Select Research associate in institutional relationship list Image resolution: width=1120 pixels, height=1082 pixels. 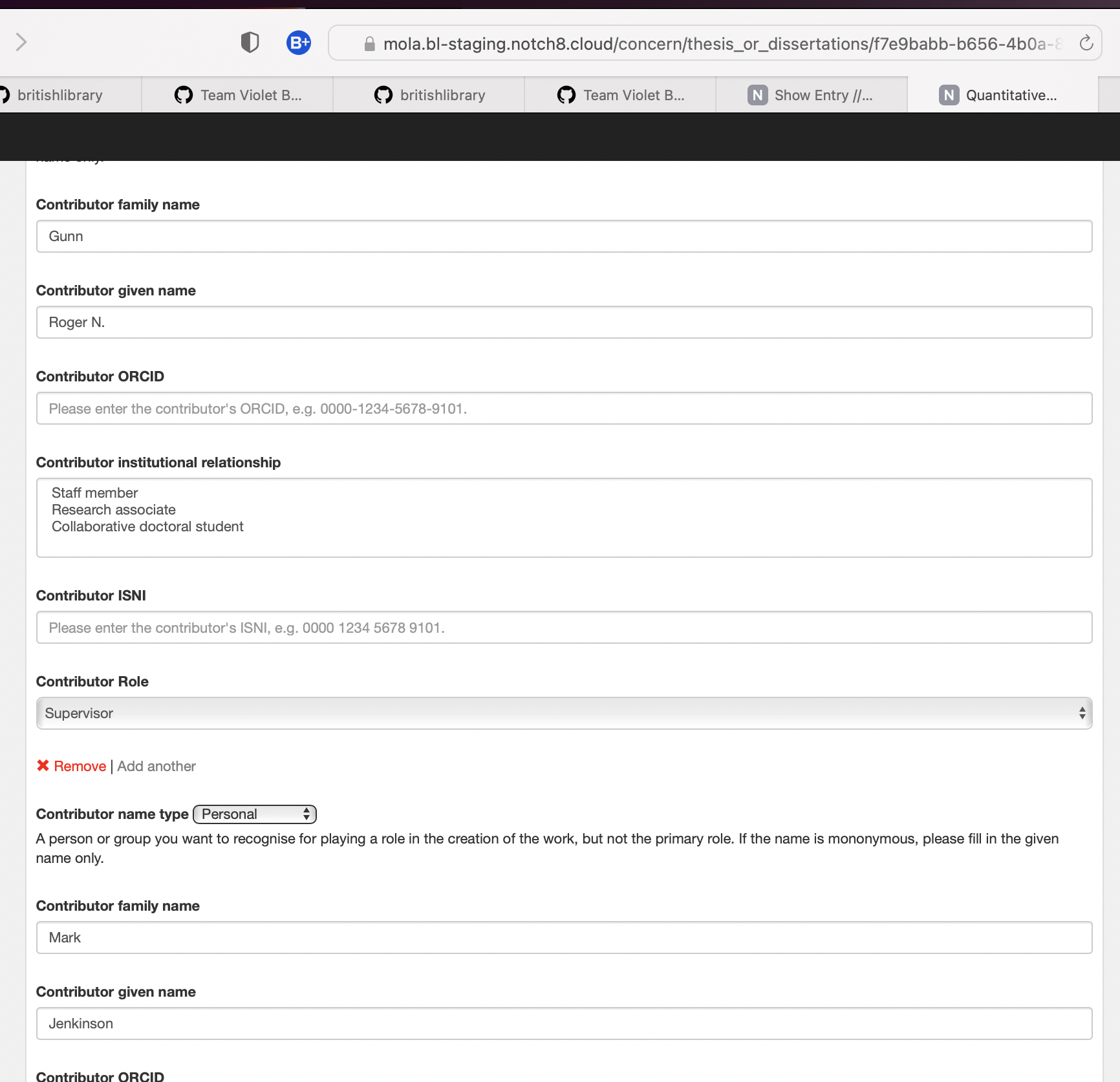click(113, 509)
